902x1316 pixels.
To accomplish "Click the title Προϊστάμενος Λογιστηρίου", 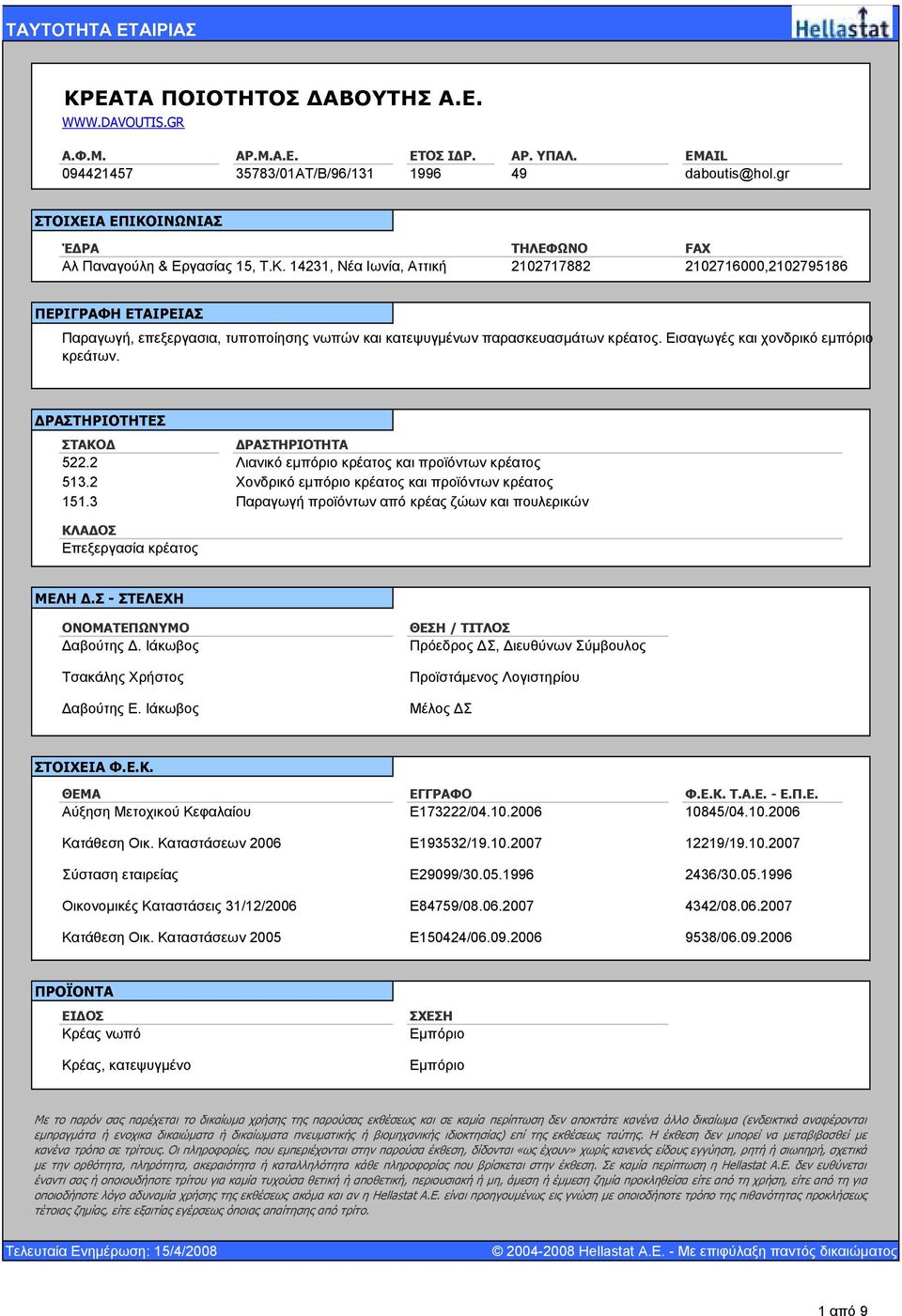I will [494, 676].
